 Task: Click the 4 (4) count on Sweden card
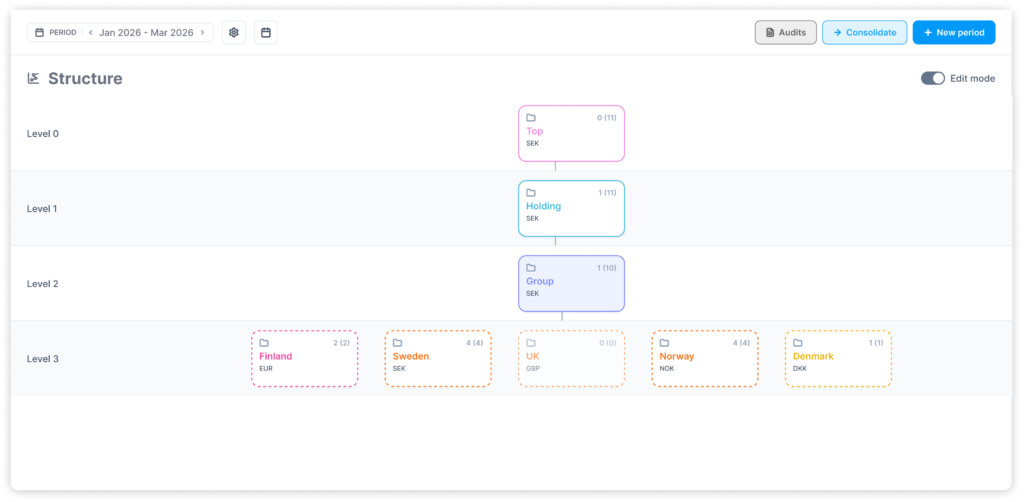point(474,343)
